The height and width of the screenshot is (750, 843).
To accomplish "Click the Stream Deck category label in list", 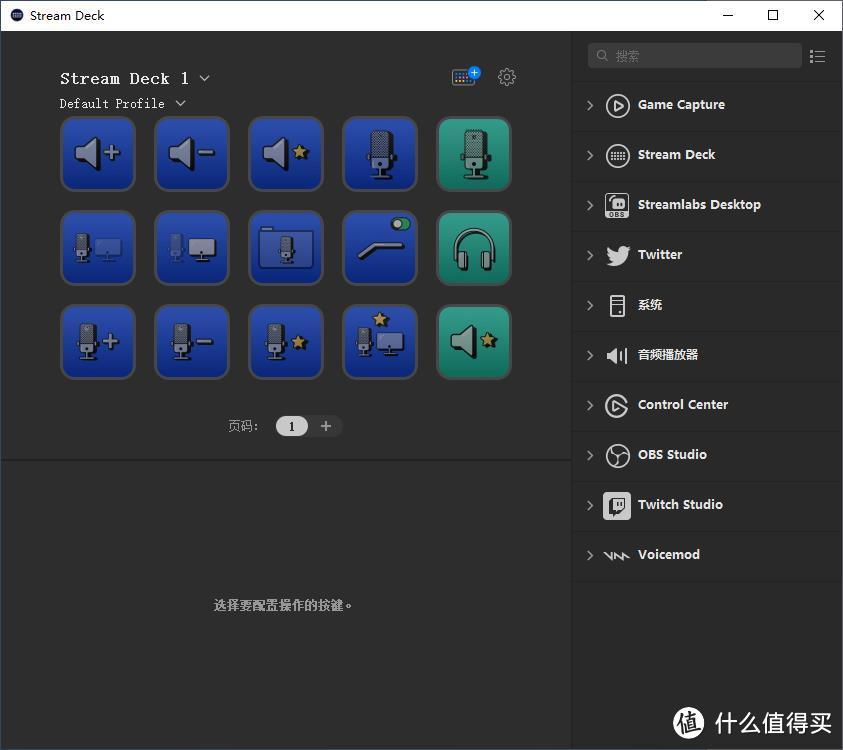I will pos(676,155).
